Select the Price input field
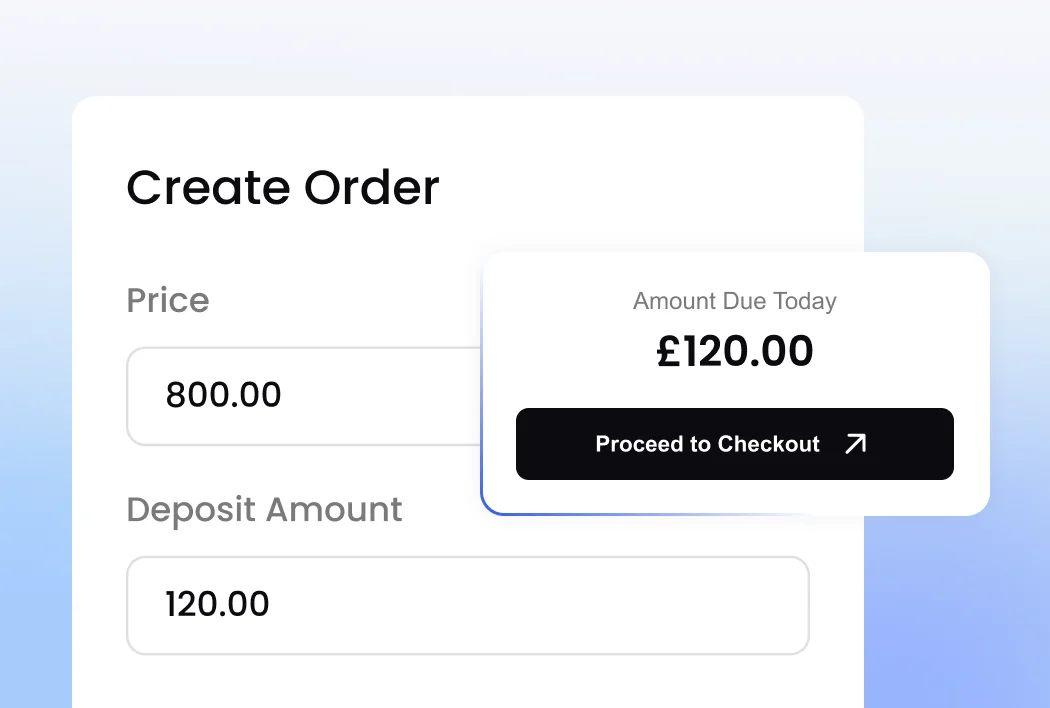Screen dimensions: 1050x708 pyautogui.click(x=300, y=396)
